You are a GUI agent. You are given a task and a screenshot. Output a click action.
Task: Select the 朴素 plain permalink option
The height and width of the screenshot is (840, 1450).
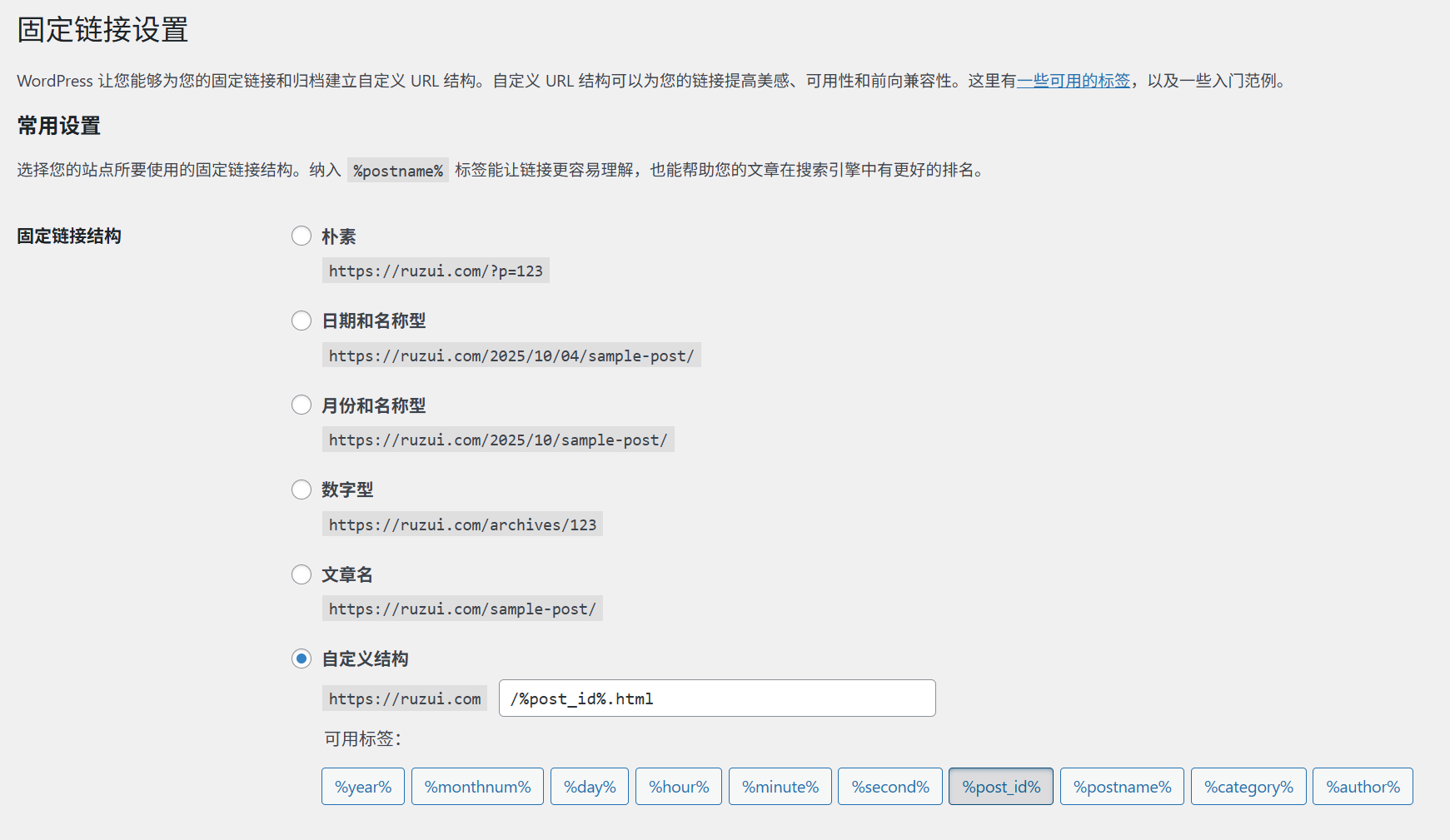pyautogui.click(x=301, y=236)
